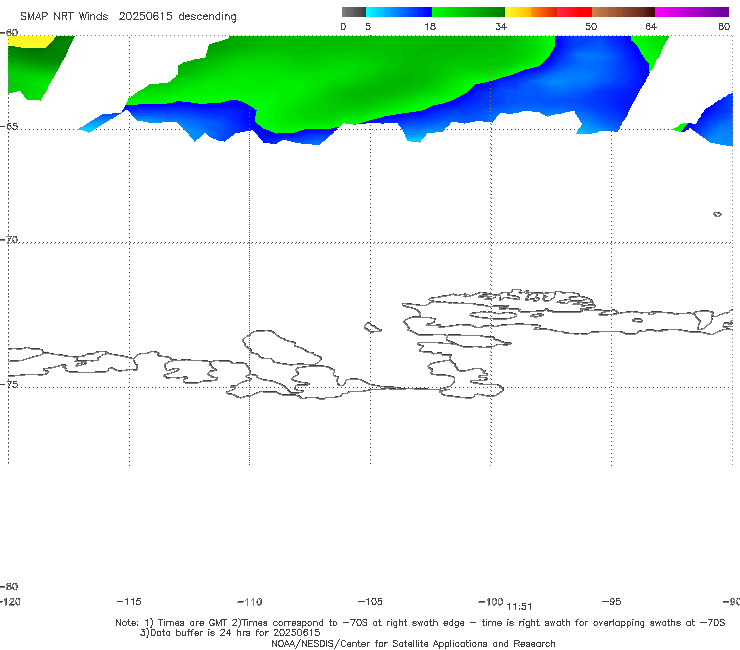Select the red segment of the color bar
The width and height of the screenshot is (740, 650).
(x=574, y=12)
